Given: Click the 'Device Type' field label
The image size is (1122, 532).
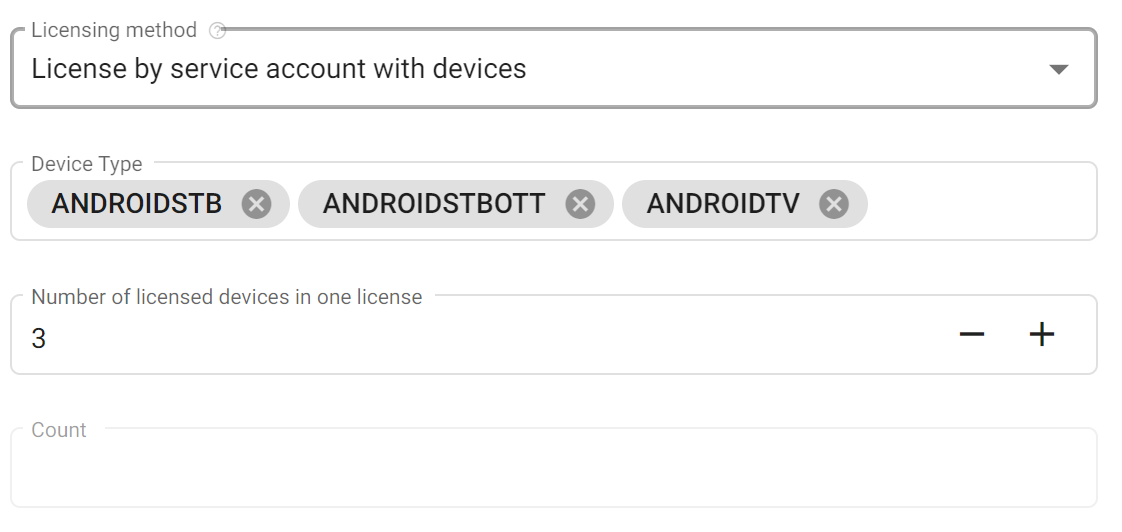Looking at the screenshot, I should click(87, 164).
